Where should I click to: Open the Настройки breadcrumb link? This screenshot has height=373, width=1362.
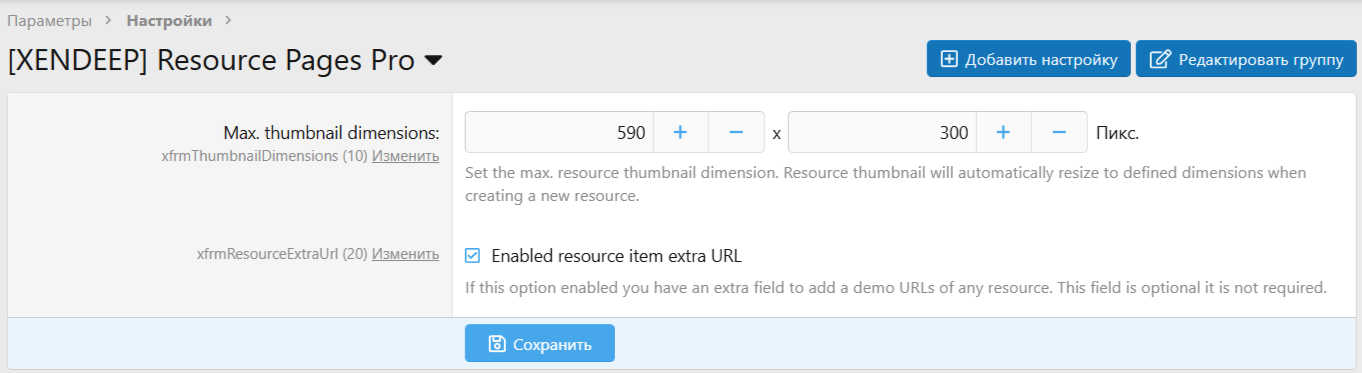(169, 20)
